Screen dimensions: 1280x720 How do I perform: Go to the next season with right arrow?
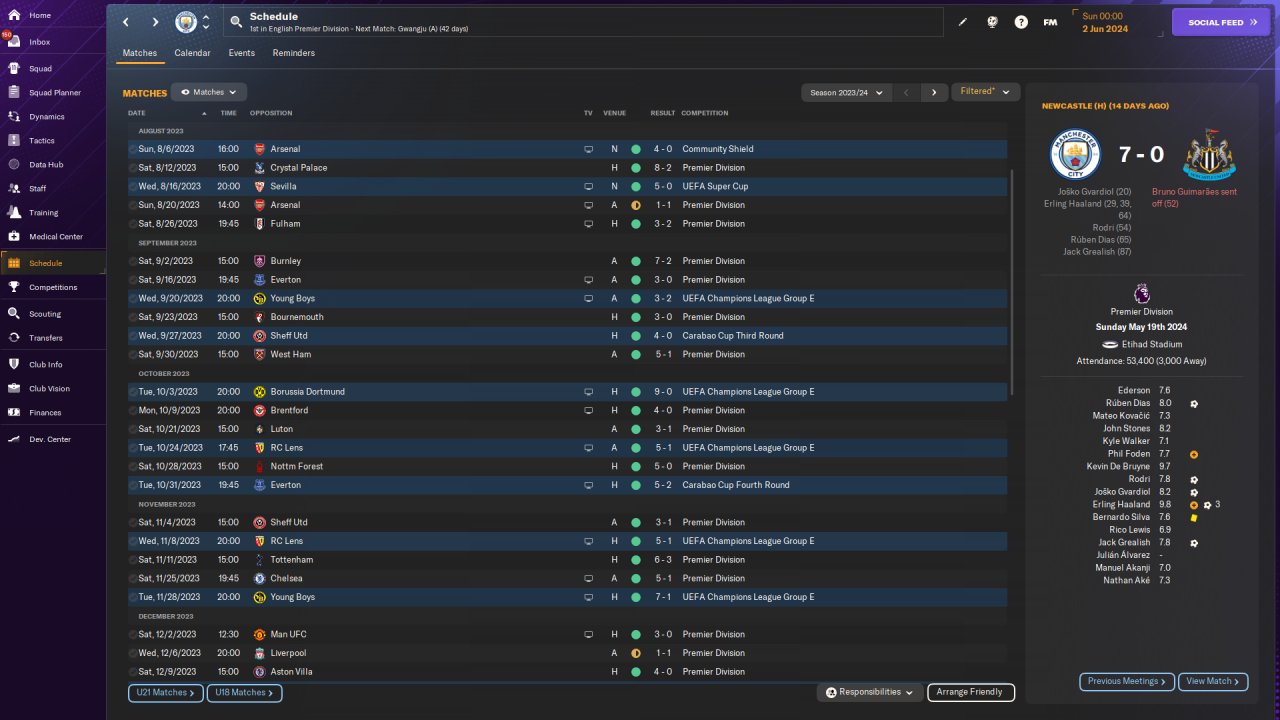point(934,93)
